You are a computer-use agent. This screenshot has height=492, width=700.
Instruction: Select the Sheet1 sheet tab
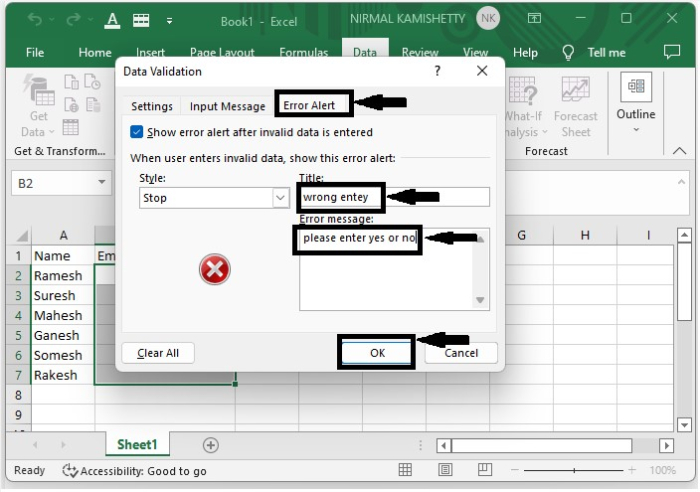(137, 445)
